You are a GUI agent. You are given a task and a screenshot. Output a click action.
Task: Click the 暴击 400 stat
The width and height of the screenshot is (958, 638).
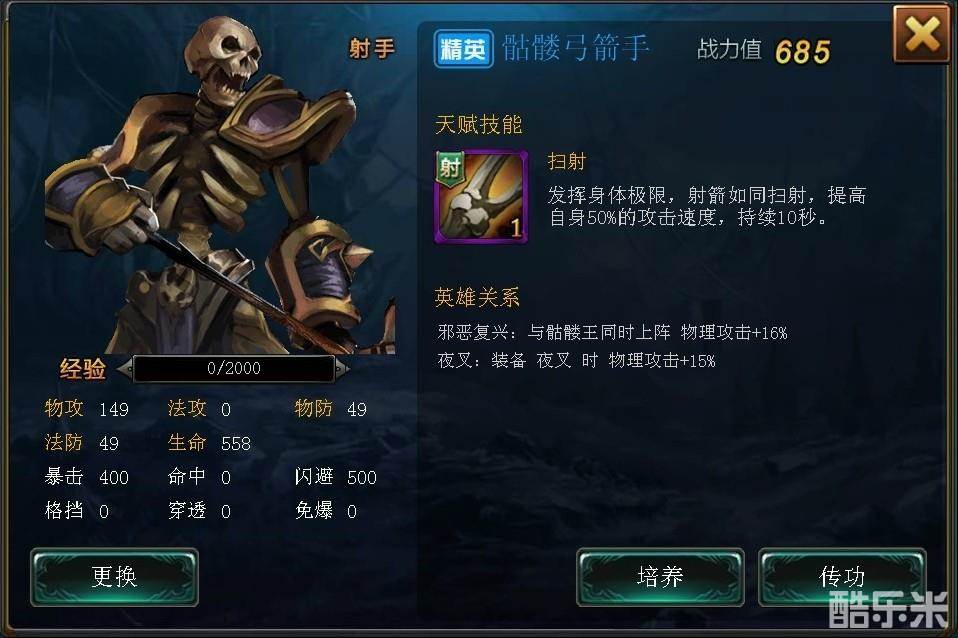86,477
